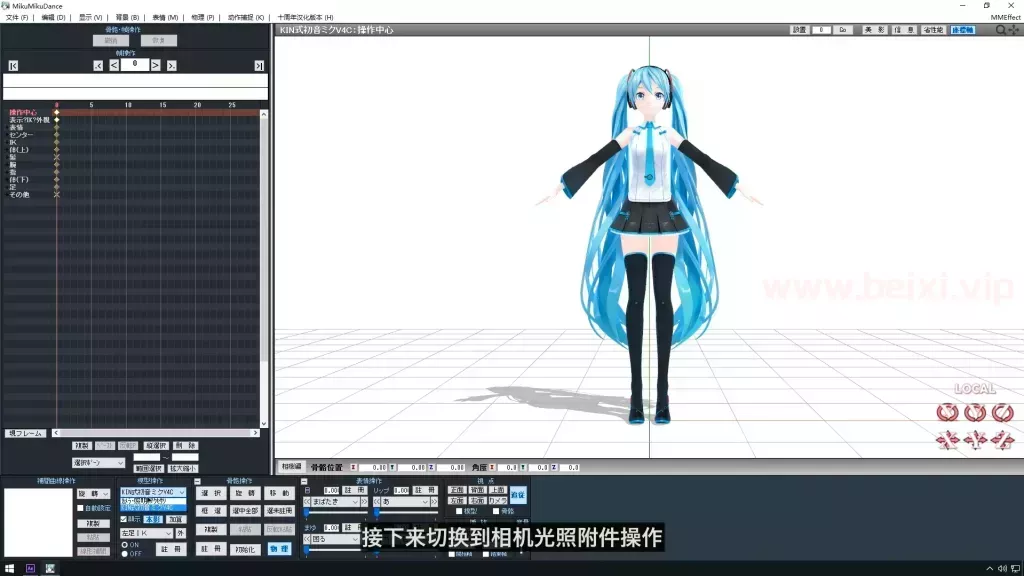Open the model selection dropdown KIN式初音ミクV4C
The height and width of the screenshot is (576, 1024).
(x=153, y=492)
